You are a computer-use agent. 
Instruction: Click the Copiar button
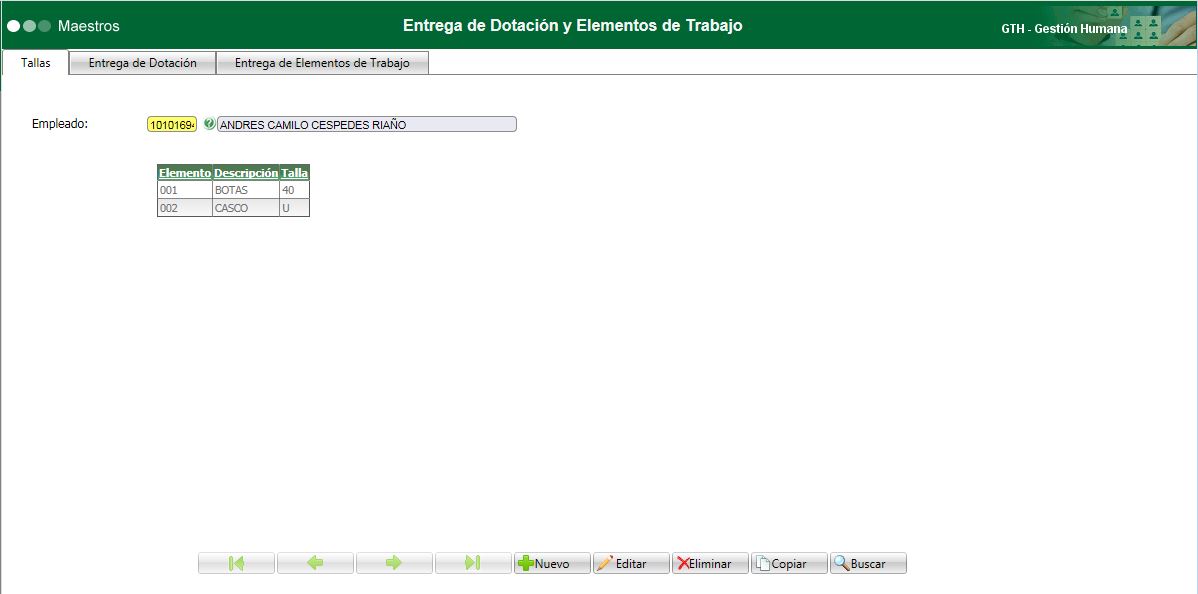[x=789, y=563]
